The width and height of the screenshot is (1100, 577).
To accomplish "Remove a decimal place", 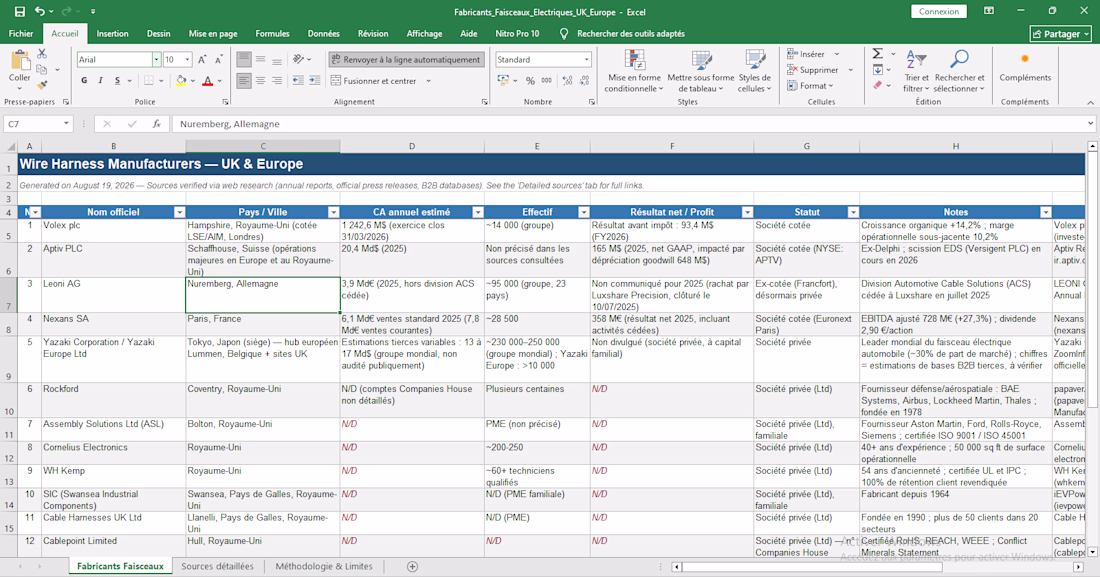I will point(584,81).
